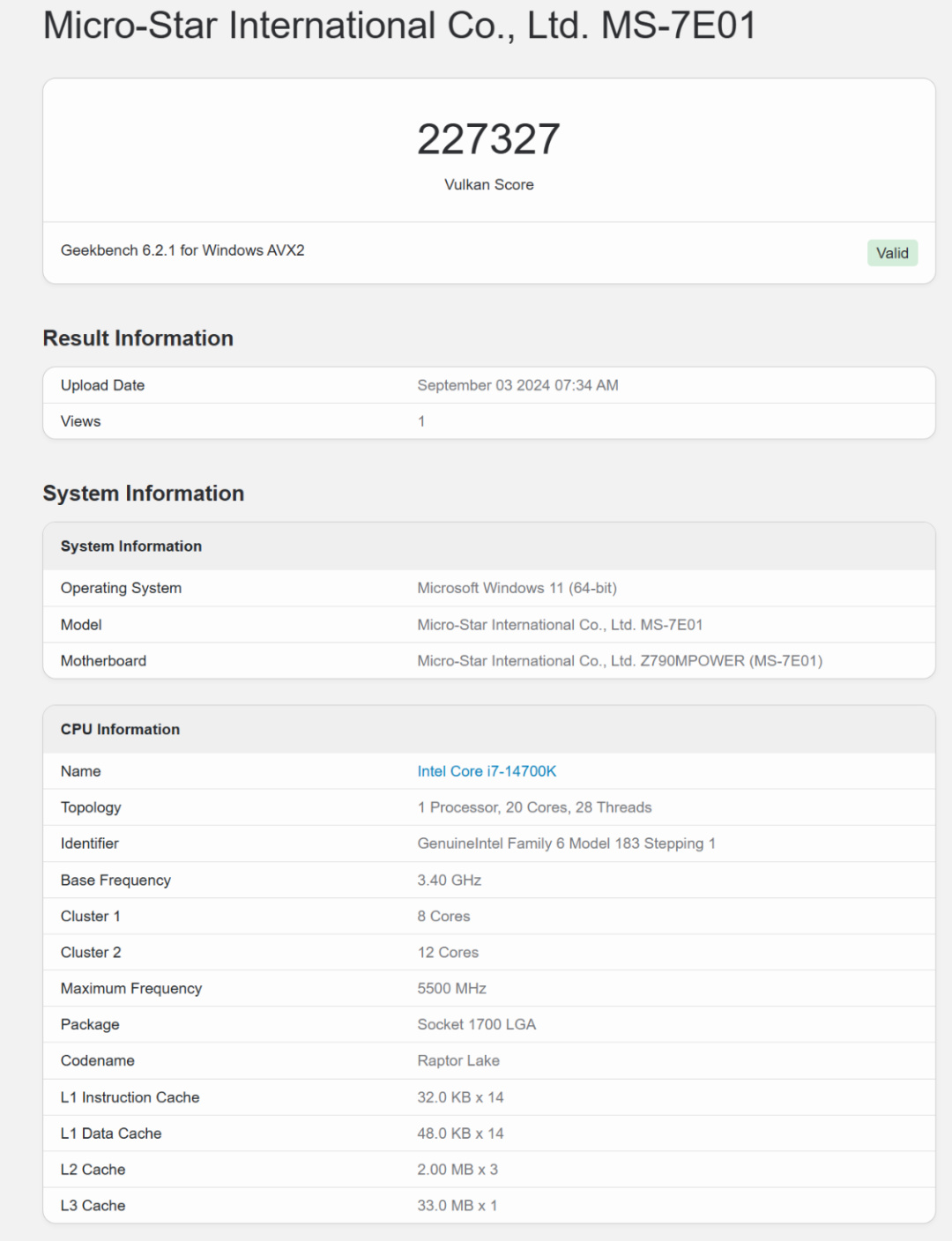Image resolution: width=952 pixels, height=1241 pixels.
Task: Click the Socket 1700 LGA package value
Action: (x=476, y=1025)
